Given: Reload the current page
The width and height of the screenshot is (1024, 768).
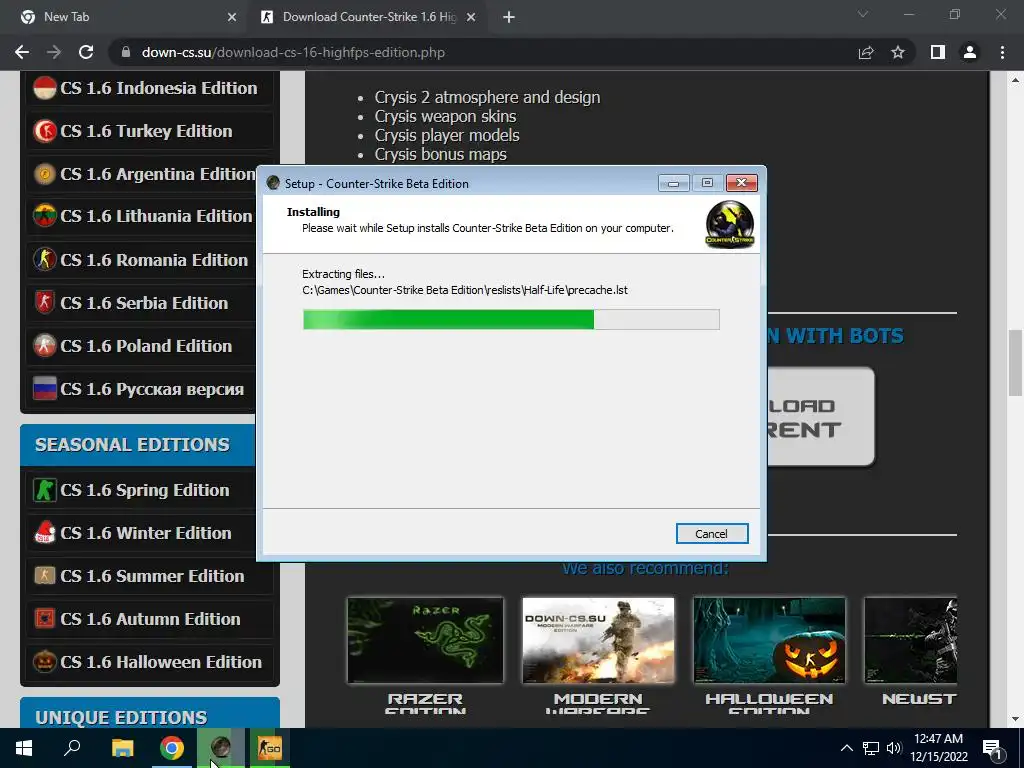Looking at the screenshot, I should (x=86, y=52).
